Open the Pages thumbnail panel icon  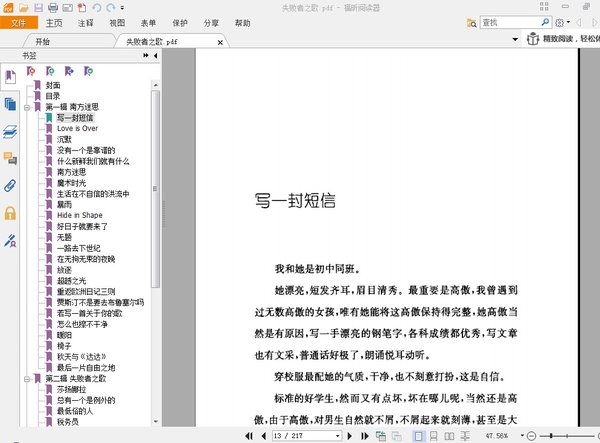coord(10,104)
